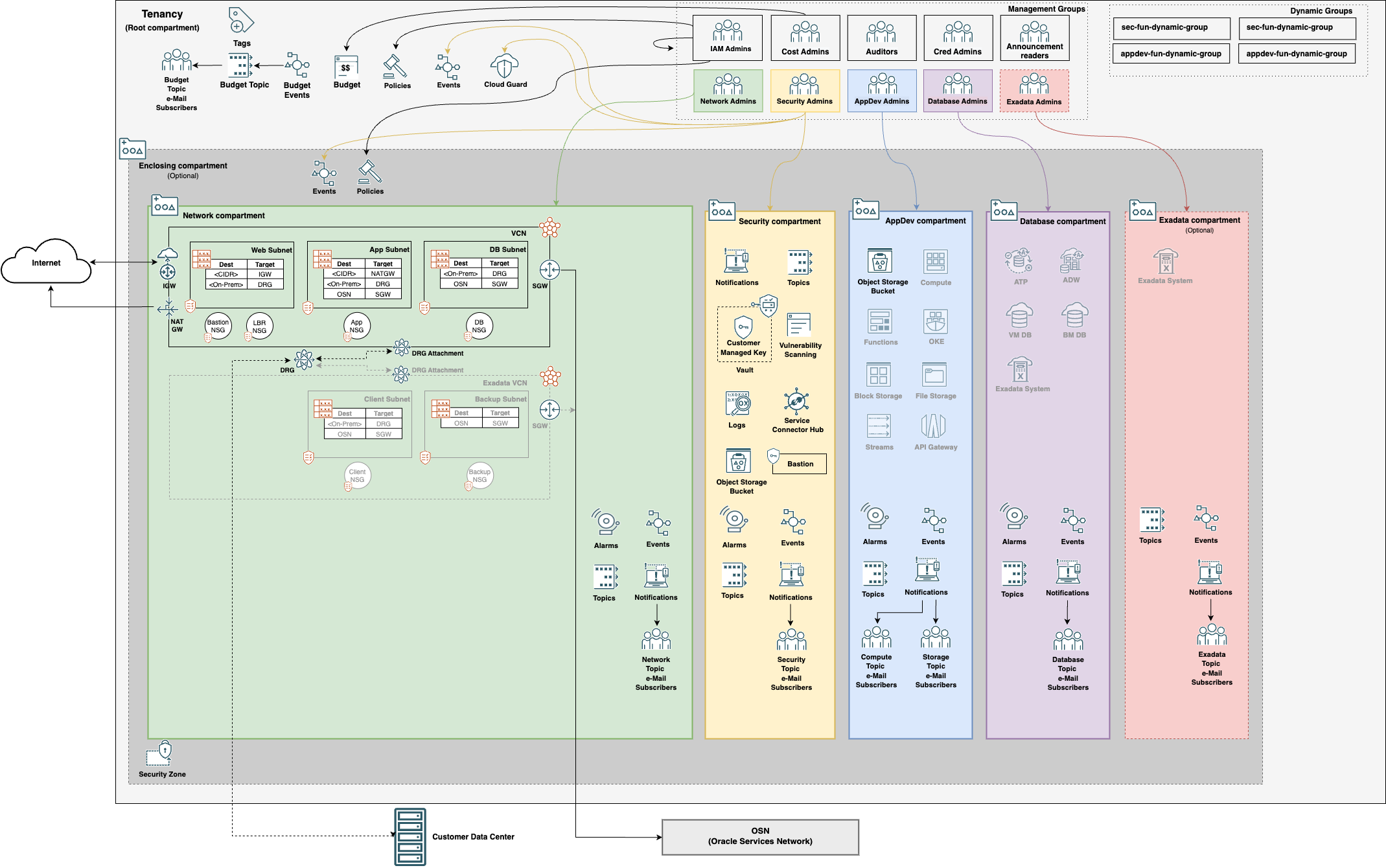Select the green Network Admins group
Viewport: 1386px width, 868px height.
pyautogui.click(x=728, y=91)
